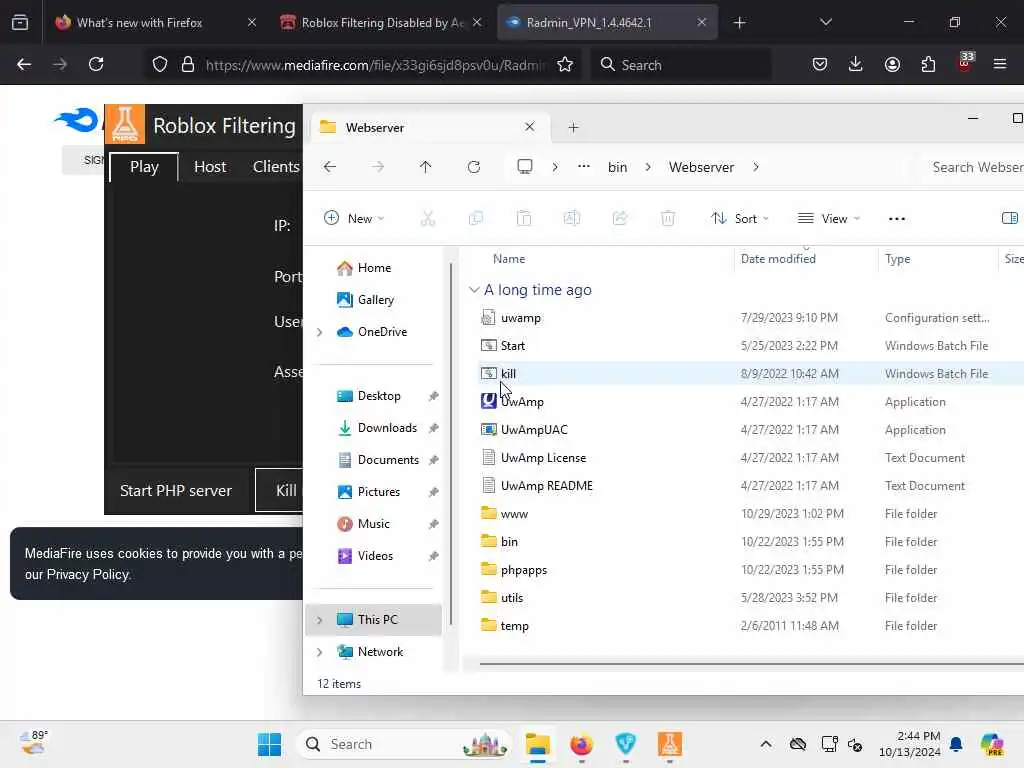Click the Windows taskbar Search box

403,744
